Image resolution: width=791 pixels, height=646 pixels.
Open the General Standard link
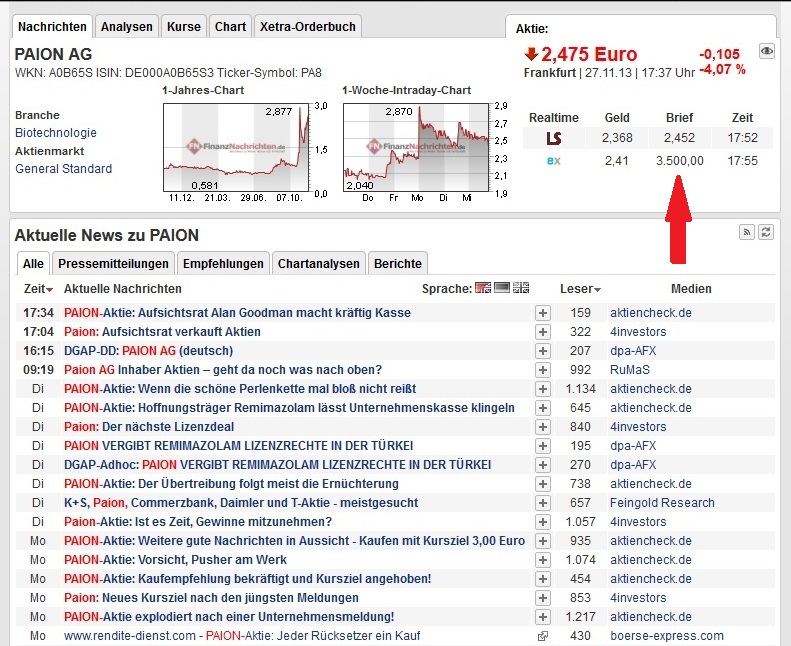[64, 168]
